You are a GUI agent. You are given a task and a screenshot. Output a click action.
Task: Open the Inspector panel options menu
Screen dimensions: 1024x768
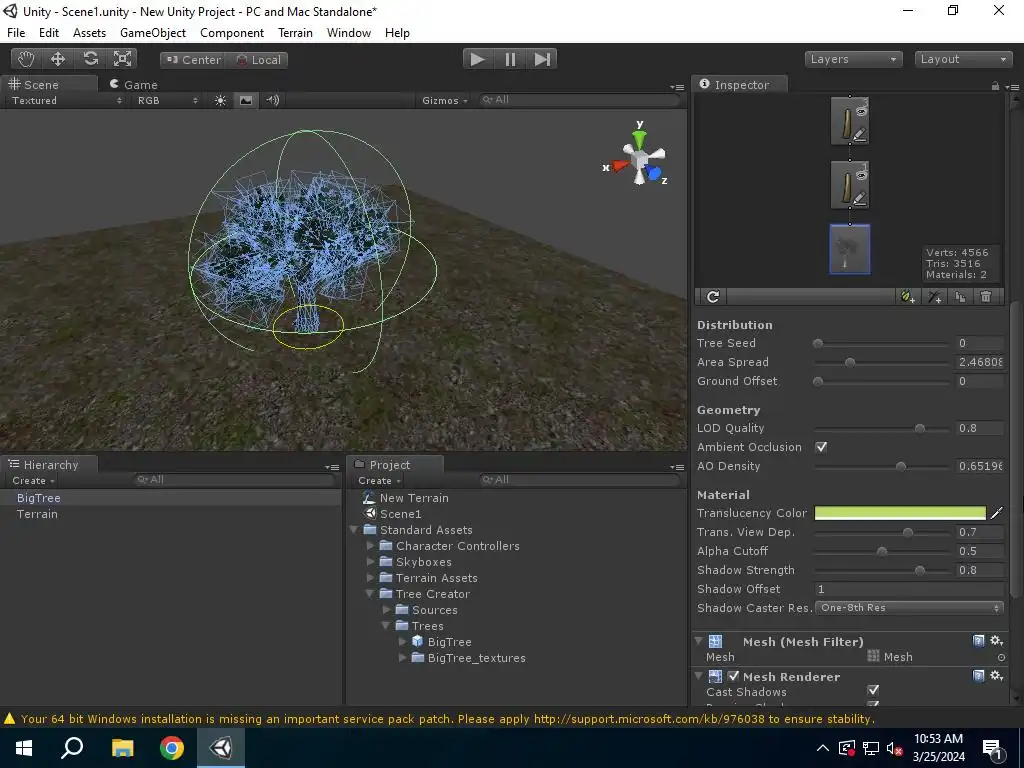click(x=1012, y=87)
